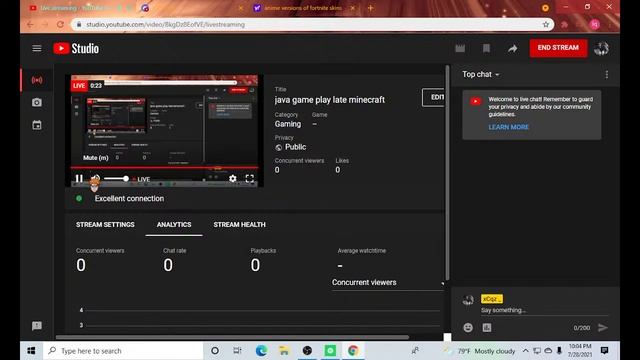Mute the preview speaker icon

point(95,178)
